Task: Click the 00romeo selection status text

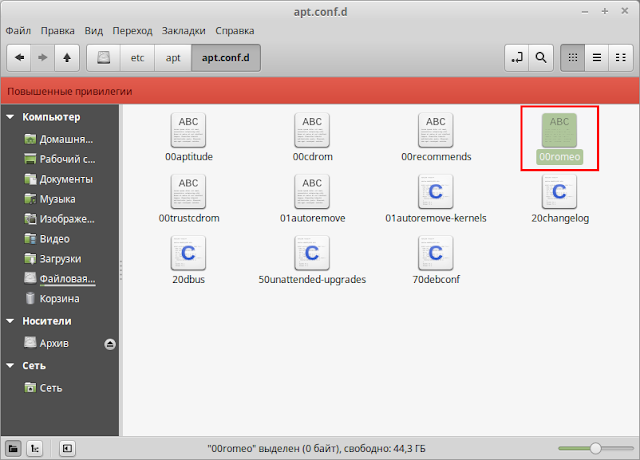Action: pyautogui.click(x=316, y=449)
